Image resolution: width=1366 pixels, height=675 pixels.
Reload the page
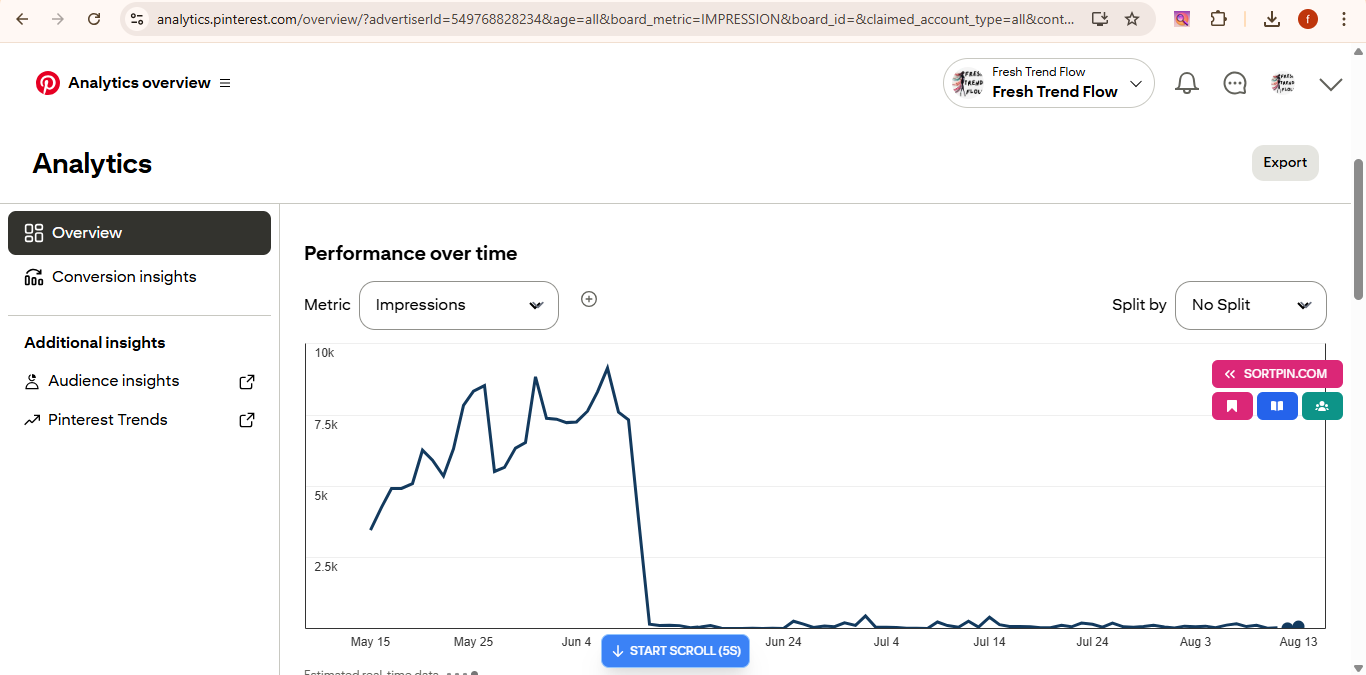click(x=94, y=19)
